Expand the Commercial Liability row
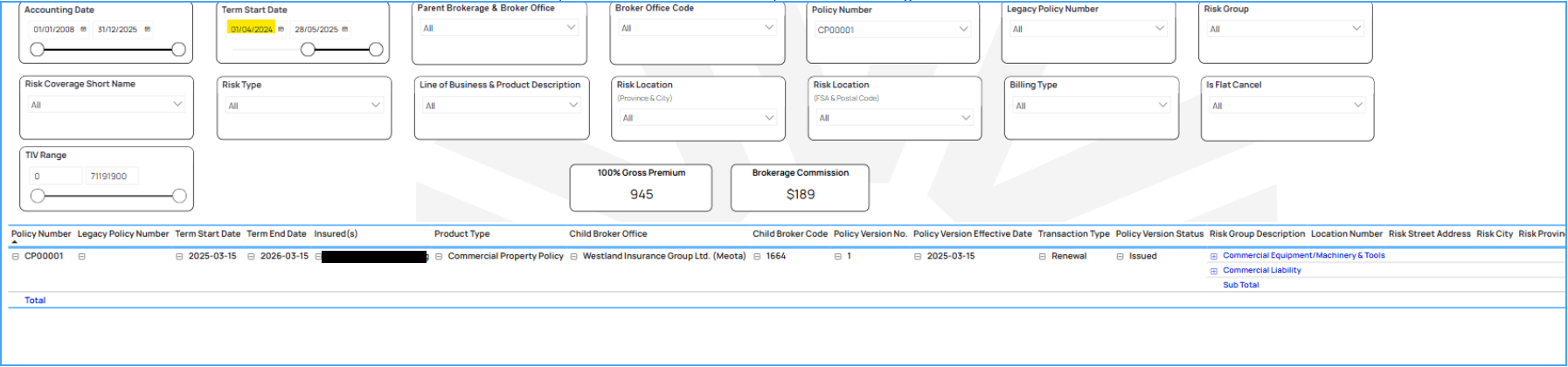Image resolution: width=1568 pixels, height=367 pixels. 1213,271
